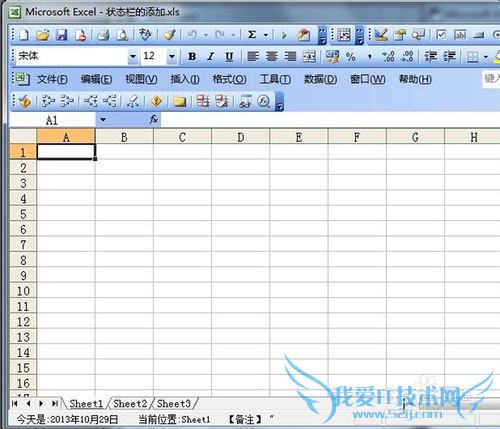Click the Permission icon next to Save
The height and width of the screenshot is (429, 500).
(x=81, y=35)
